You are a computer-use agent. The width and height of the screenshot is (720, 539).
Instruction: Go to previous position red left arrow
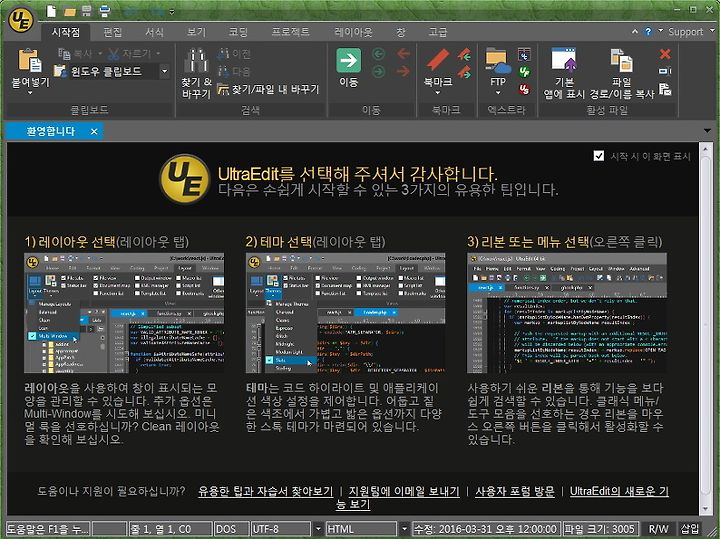pyautogui.click(x=403, y=54)
